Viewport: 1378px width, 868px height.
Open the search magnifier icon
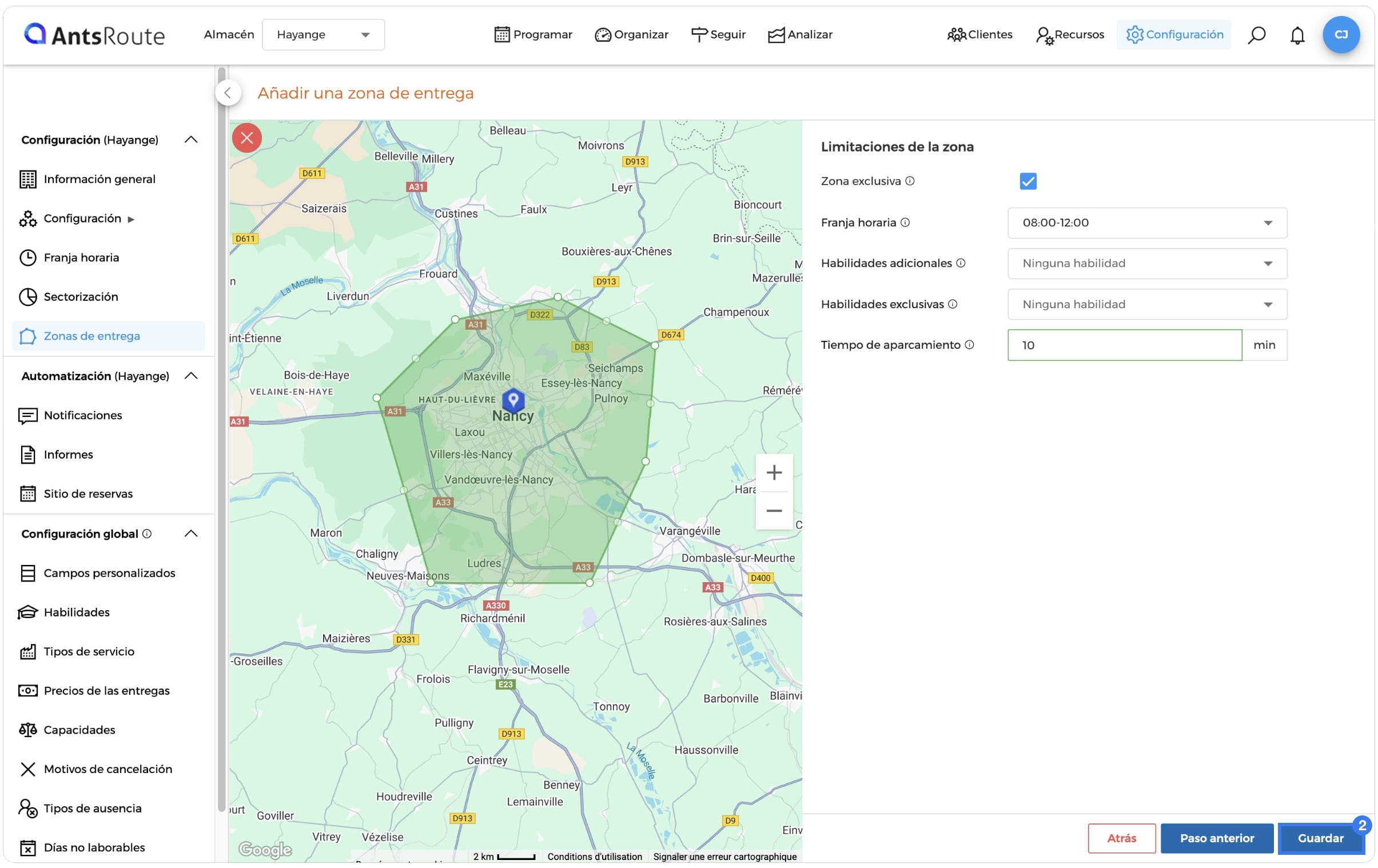(x=1256, y=35)
